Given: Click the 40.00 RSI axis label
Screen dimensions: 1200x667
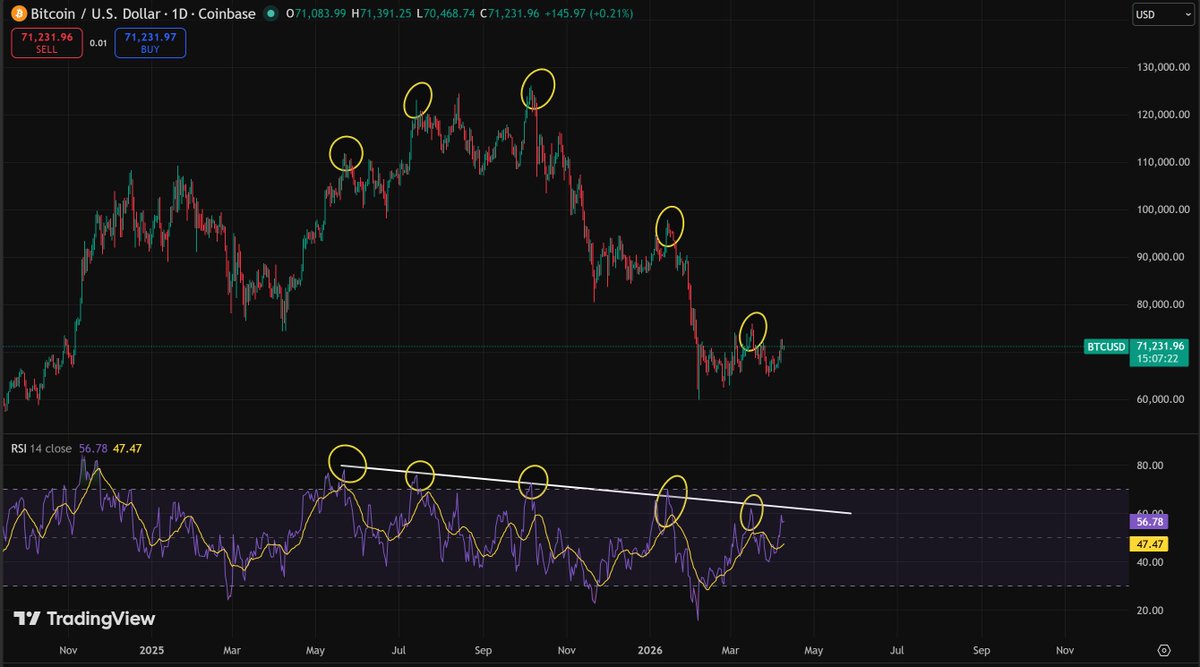Looking at the screenshot, I should pyautogui.click(x=1150, y=562).
